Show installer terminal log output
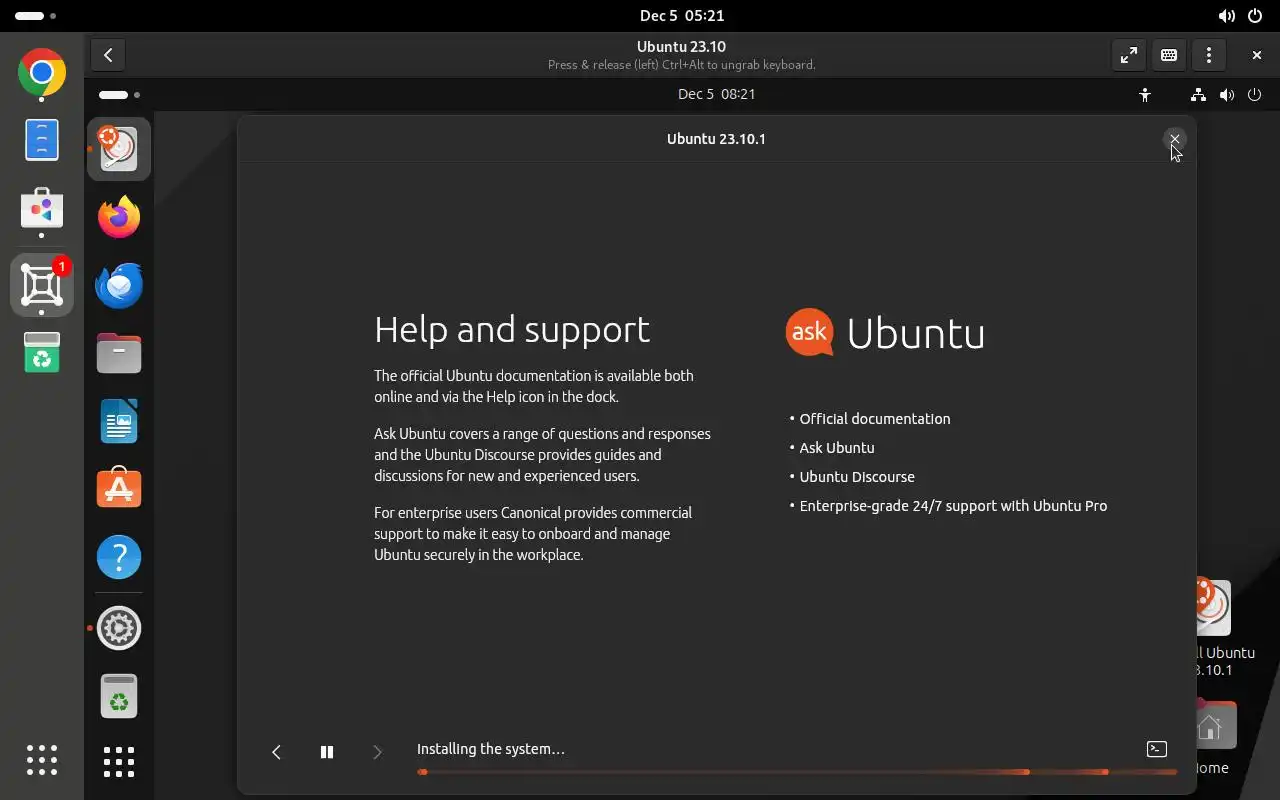Screen dimensions: 1280x800 pyautogui.click(x=1157, y=749)
